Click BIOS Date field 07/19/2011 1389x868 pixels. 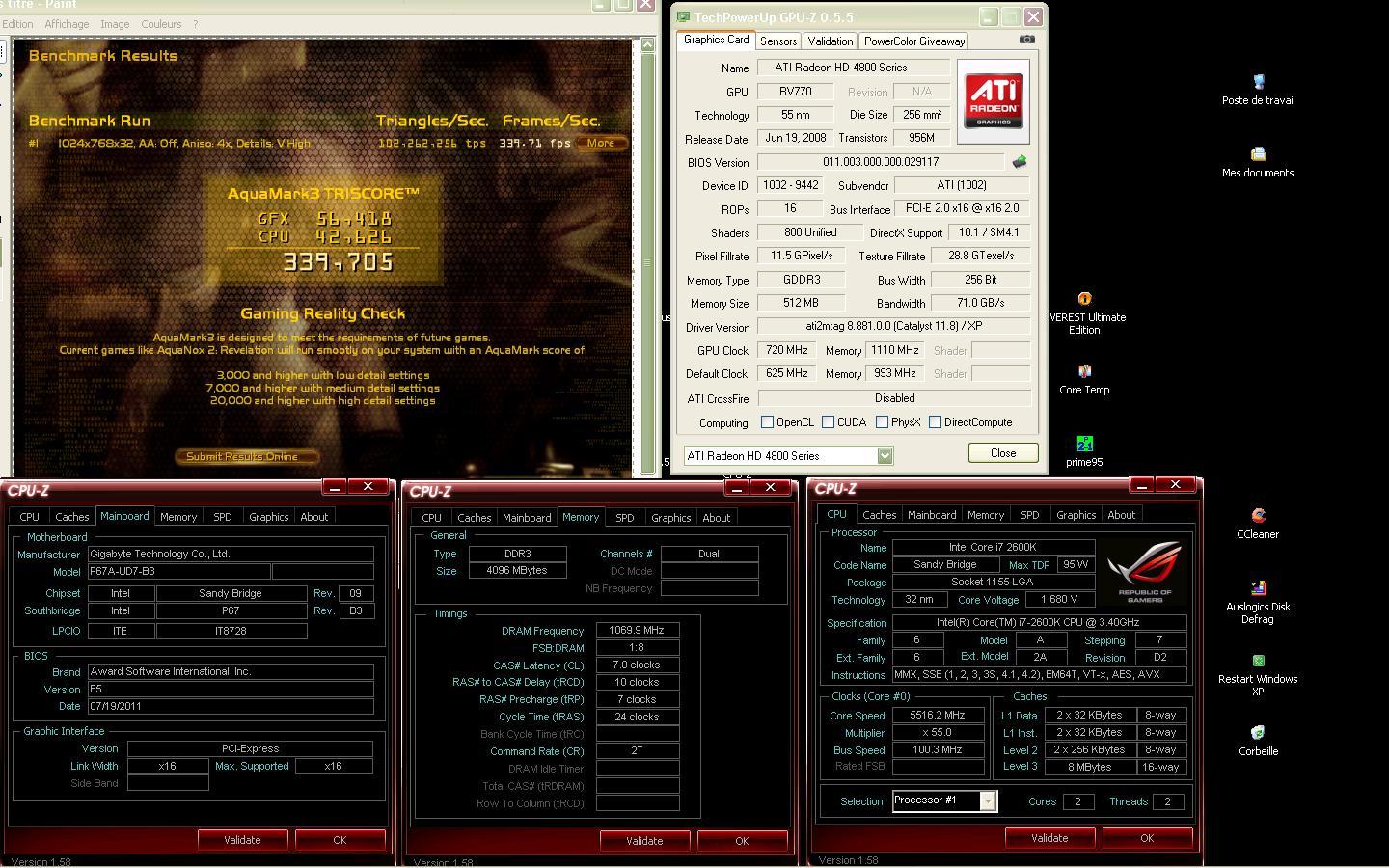click(x=231, y=707)
